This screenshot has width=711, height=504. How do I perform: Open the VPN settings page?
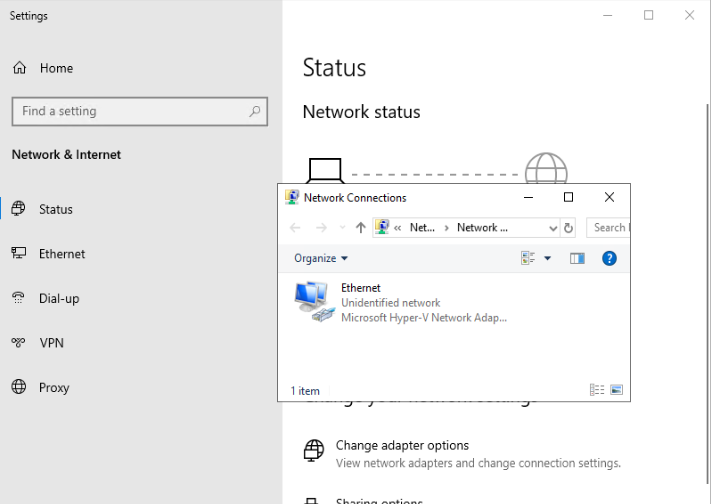pyautogui.click(x=51, y=343)
